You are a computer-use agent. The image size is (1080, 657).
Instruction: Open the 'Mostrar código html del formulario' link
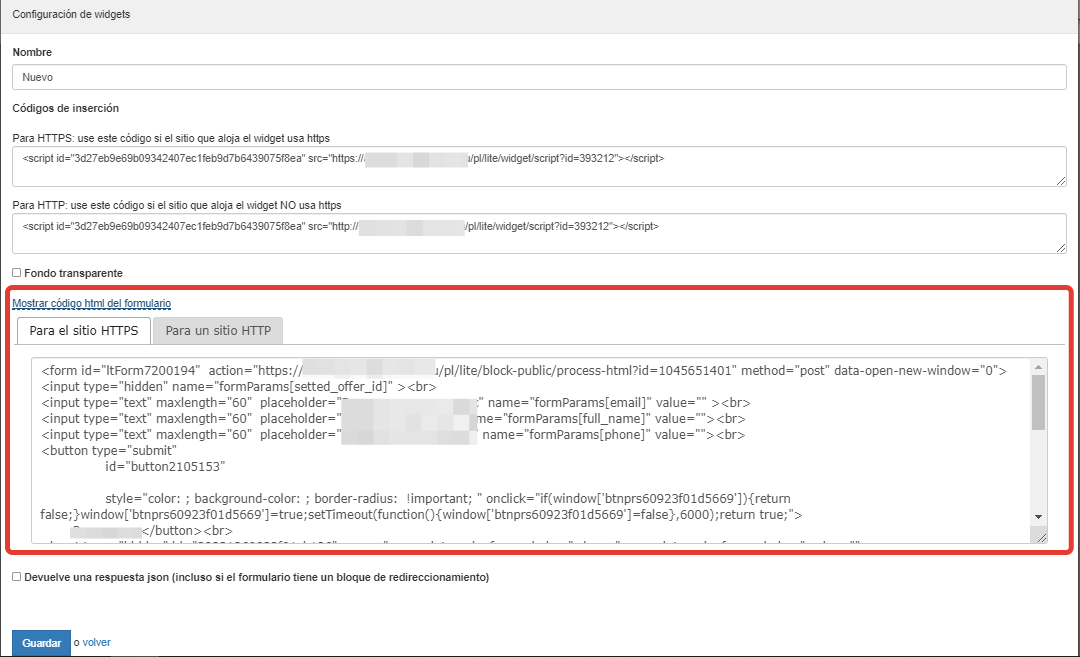(92, 303)
